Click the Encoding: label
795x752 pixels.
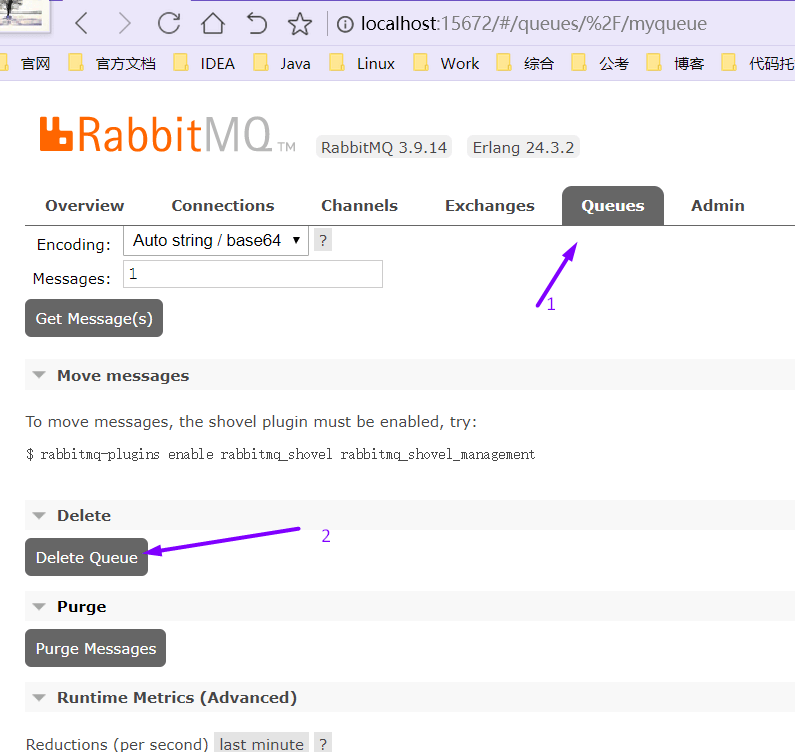pos(74,244)
